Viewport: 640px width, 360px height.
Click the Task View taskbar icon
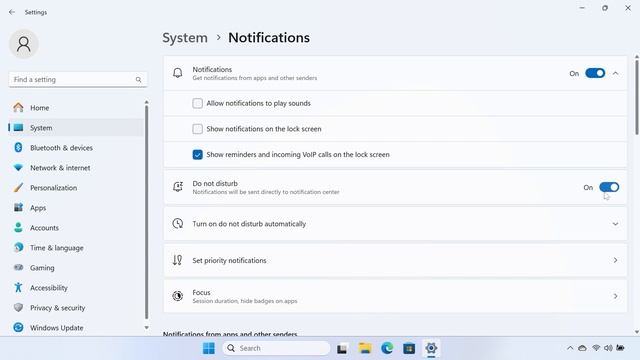[342, 349]
